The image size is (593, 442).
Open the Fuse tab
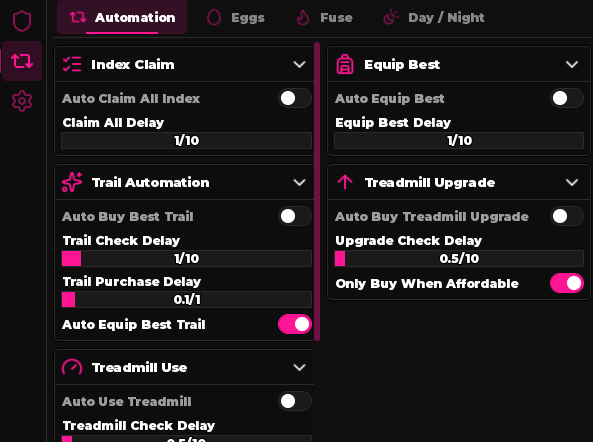tap(324, 18)
